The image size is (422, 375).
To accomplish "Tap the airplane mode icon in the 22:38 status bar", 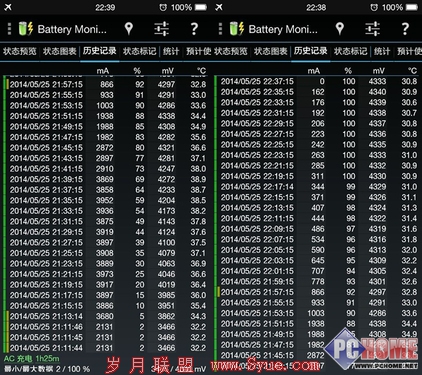I will (219, 7).
